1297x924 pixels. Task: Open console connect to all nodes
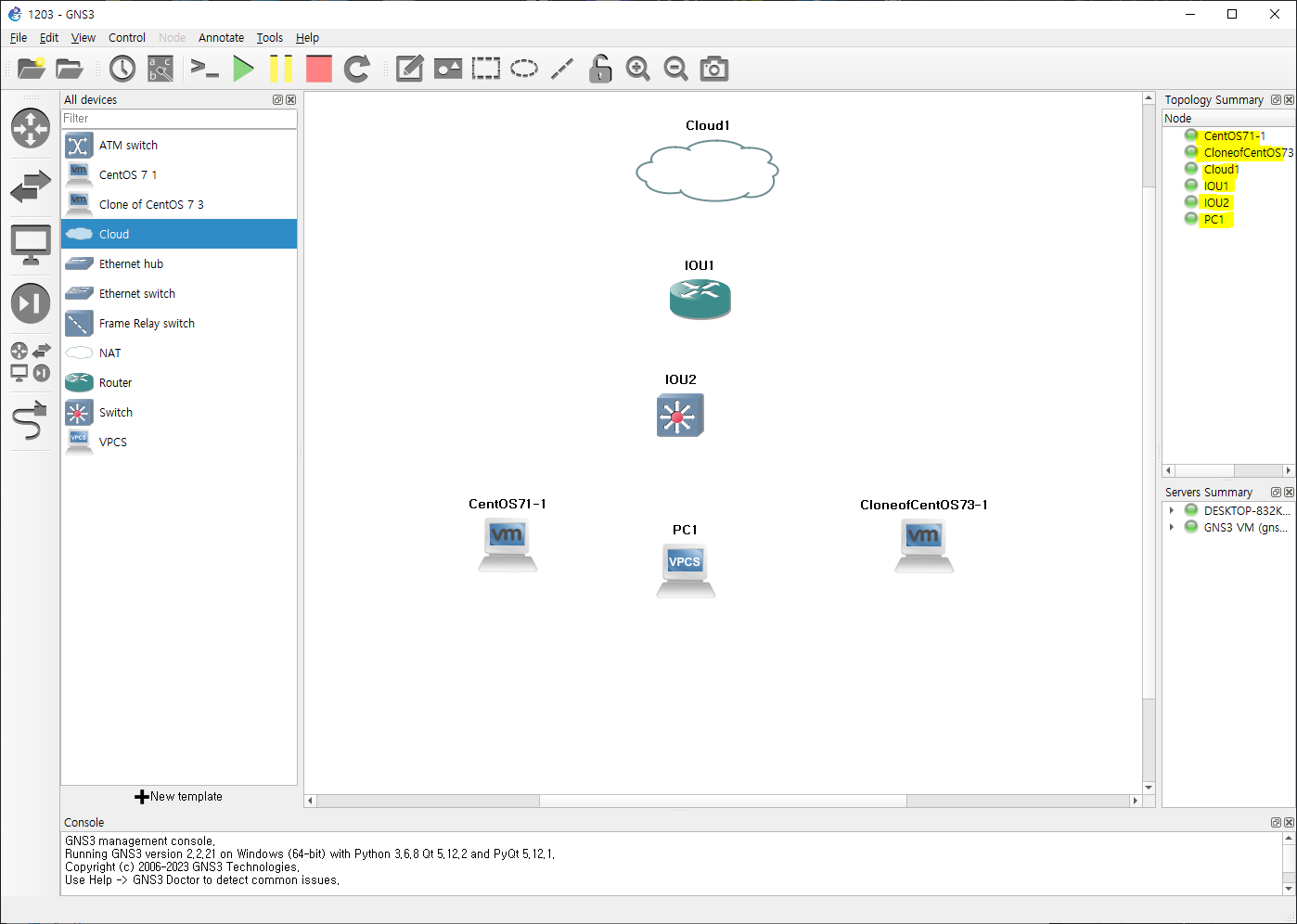[x=204, y=69]
